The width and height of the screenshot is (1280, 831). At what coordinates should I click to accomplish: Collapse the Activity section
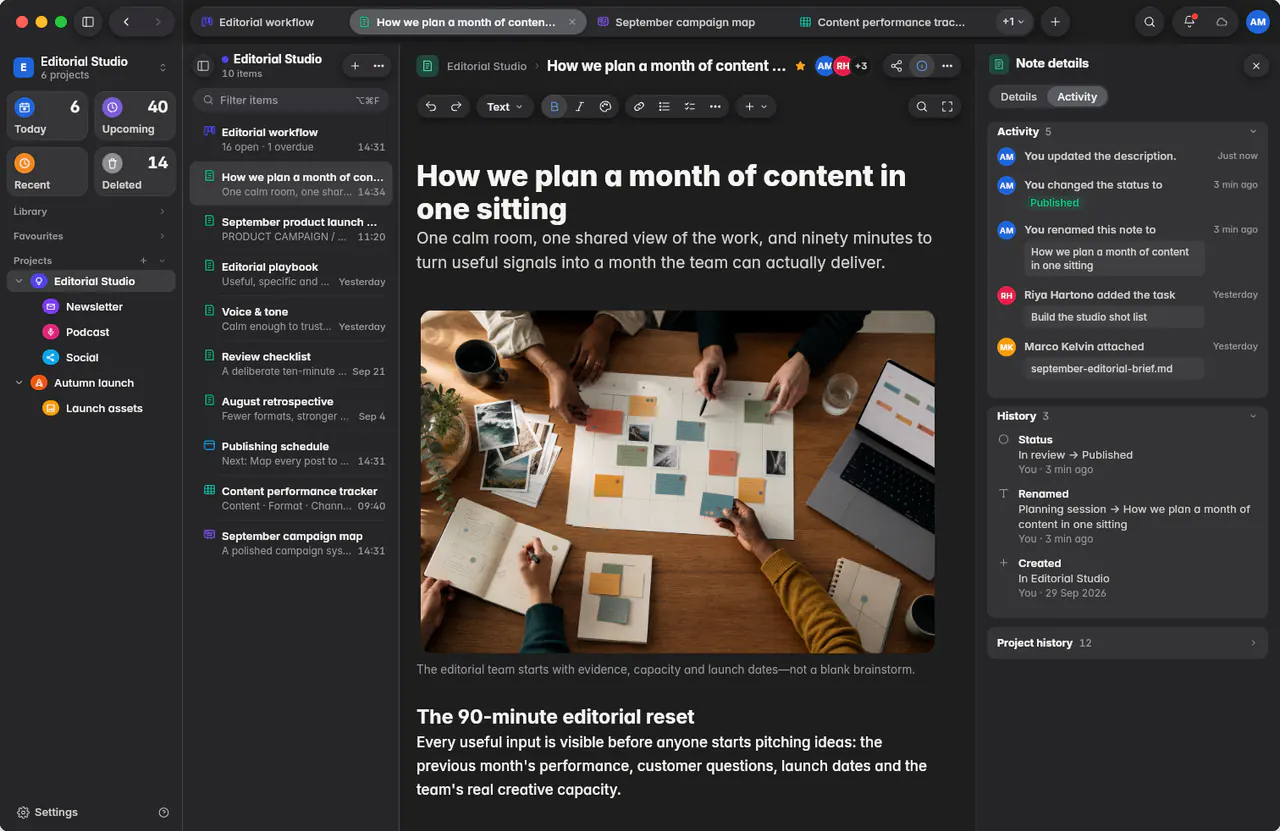click(1253, 132)
